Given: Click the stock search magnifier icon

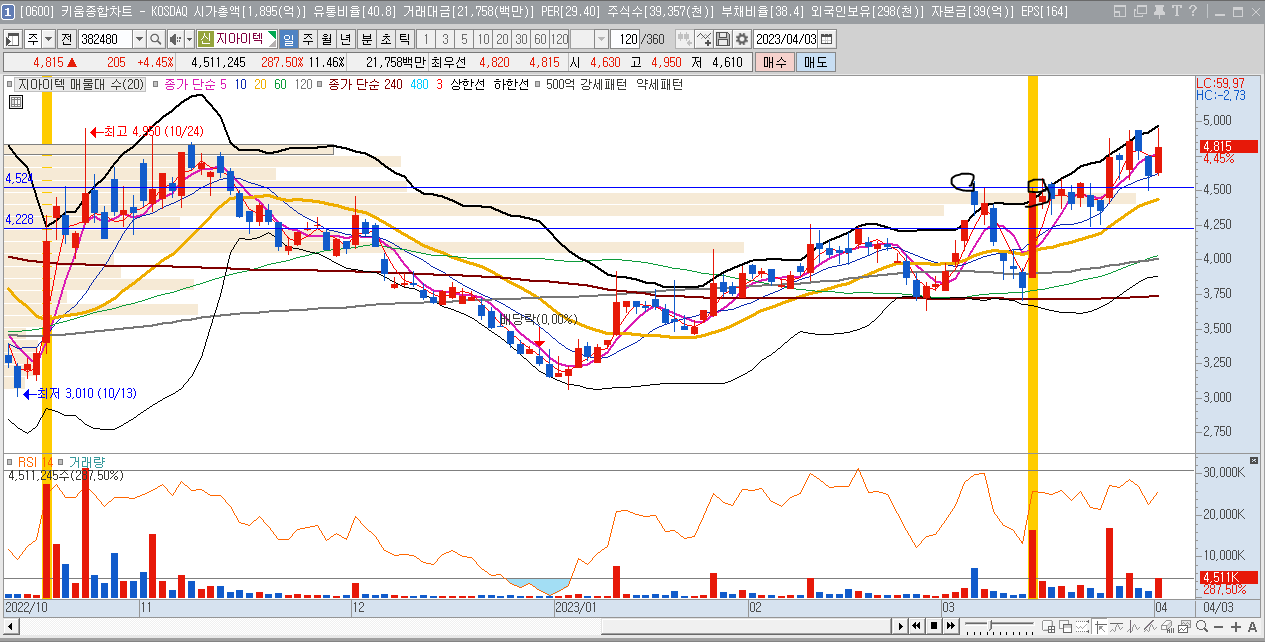Looking at the screenshot, I should pos(156,39).
